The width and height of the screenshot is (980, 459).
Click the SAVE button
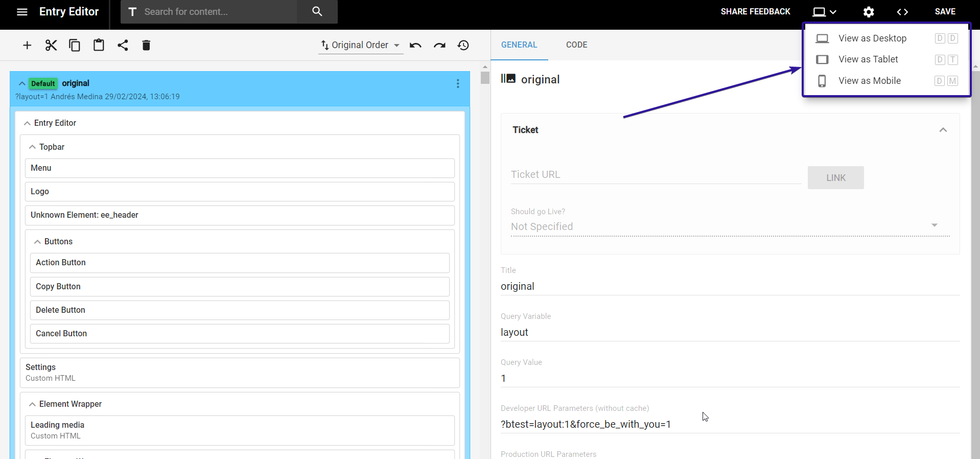tap(945, 12)
